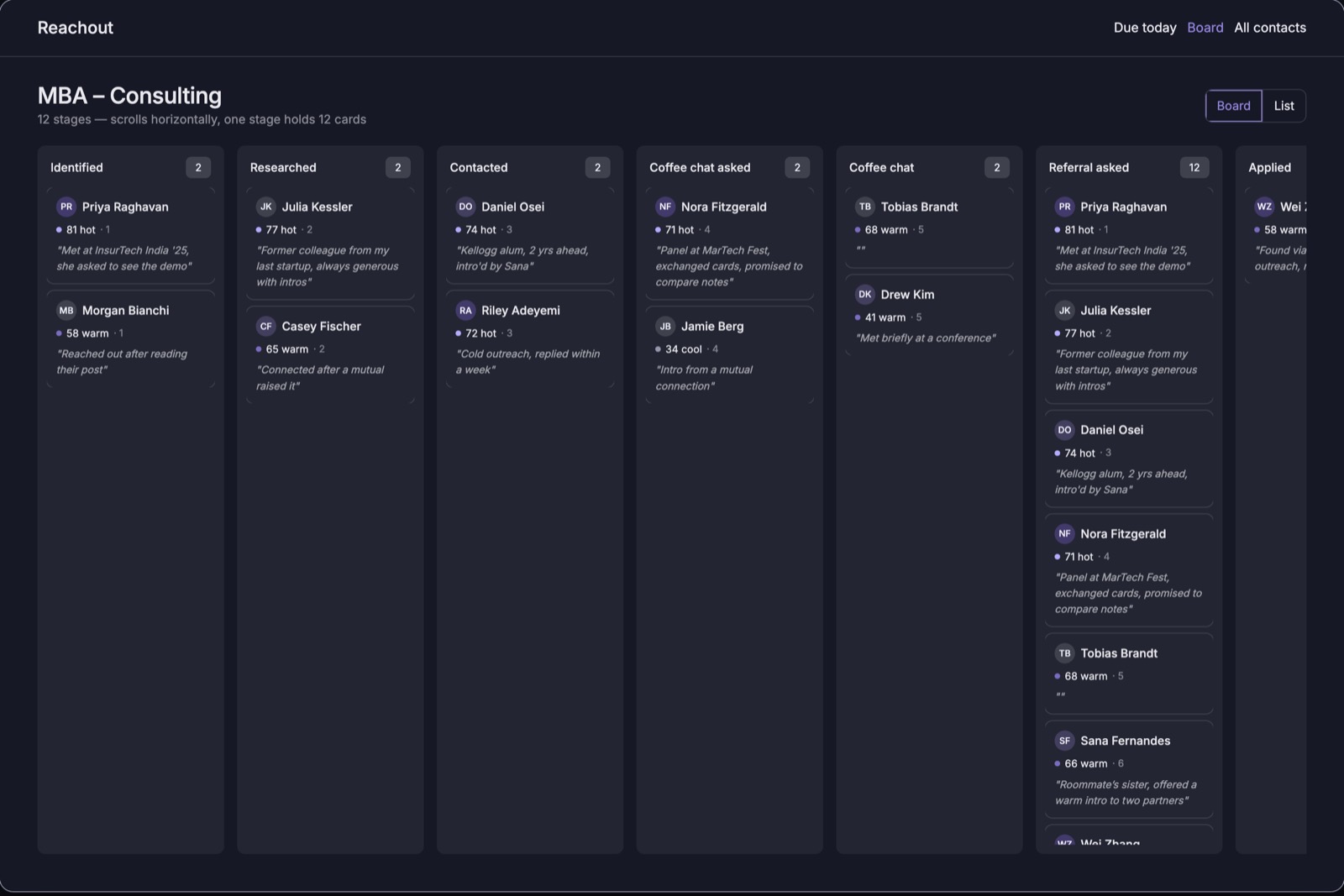
Task: Click count badge of Researched column
Action: (x=398, y=167)
